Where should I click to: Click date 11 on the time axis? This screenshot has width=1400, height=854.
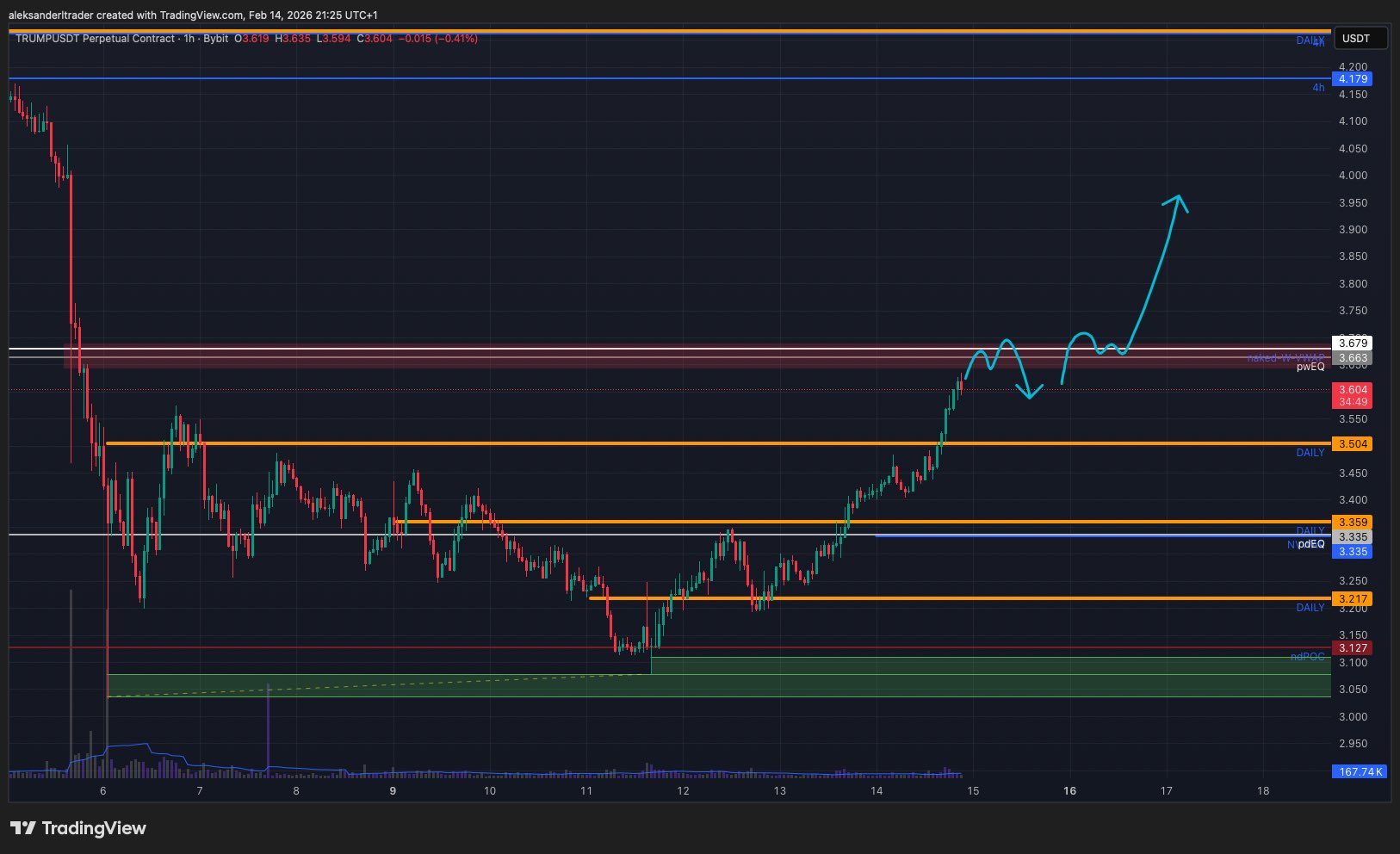[586, 791]
